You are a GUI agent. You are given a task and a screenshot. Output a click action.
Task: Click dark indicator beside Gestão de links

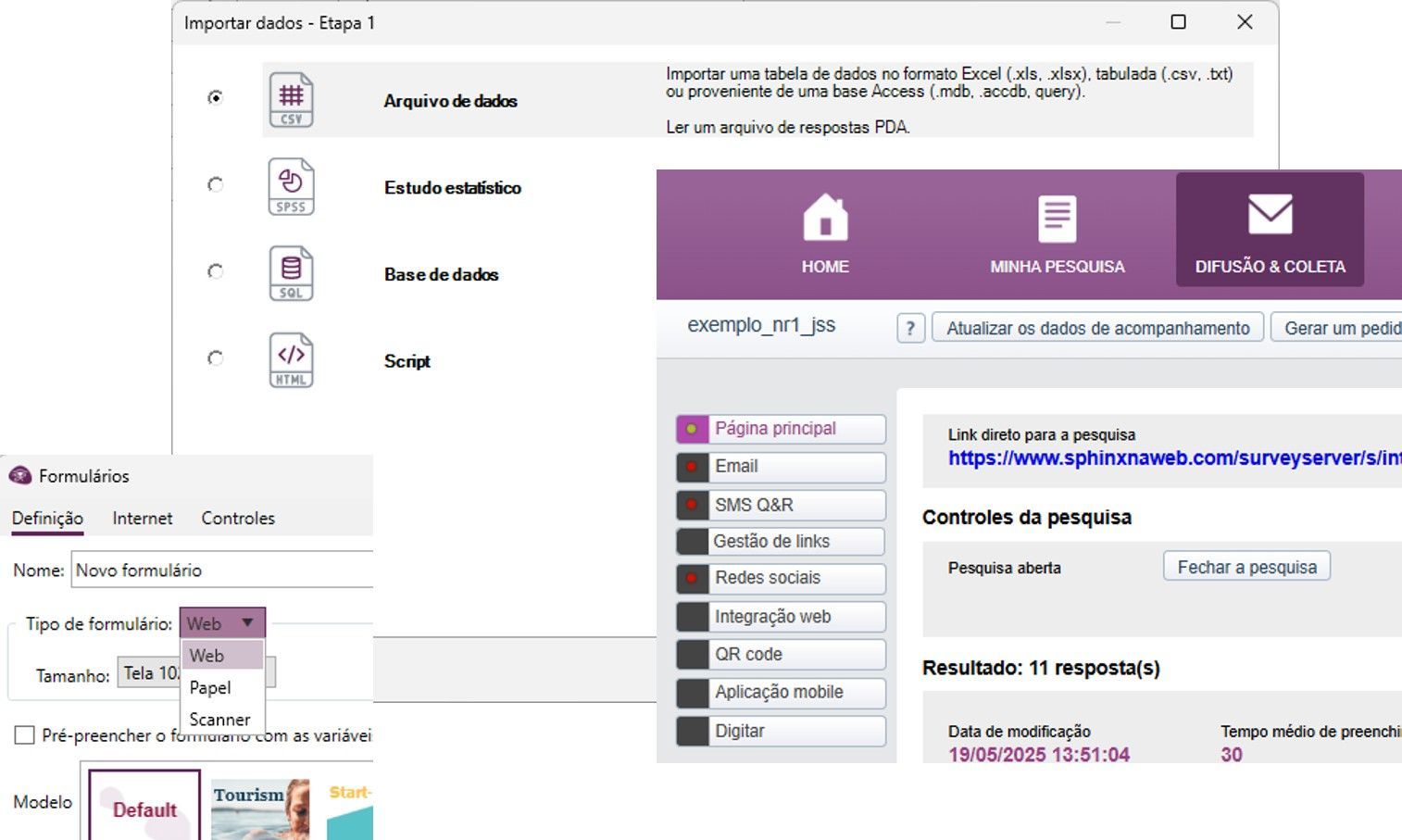tap(692, 541)
